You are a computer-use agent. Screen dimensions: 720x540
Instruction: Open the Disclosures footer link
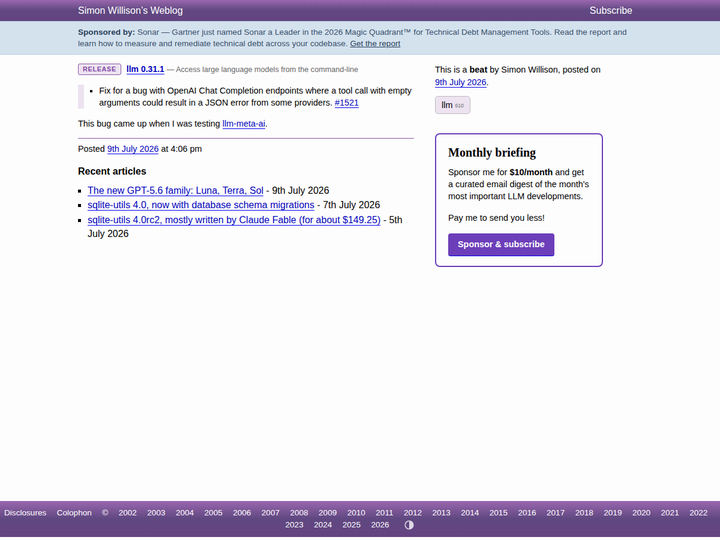point(25,512)
